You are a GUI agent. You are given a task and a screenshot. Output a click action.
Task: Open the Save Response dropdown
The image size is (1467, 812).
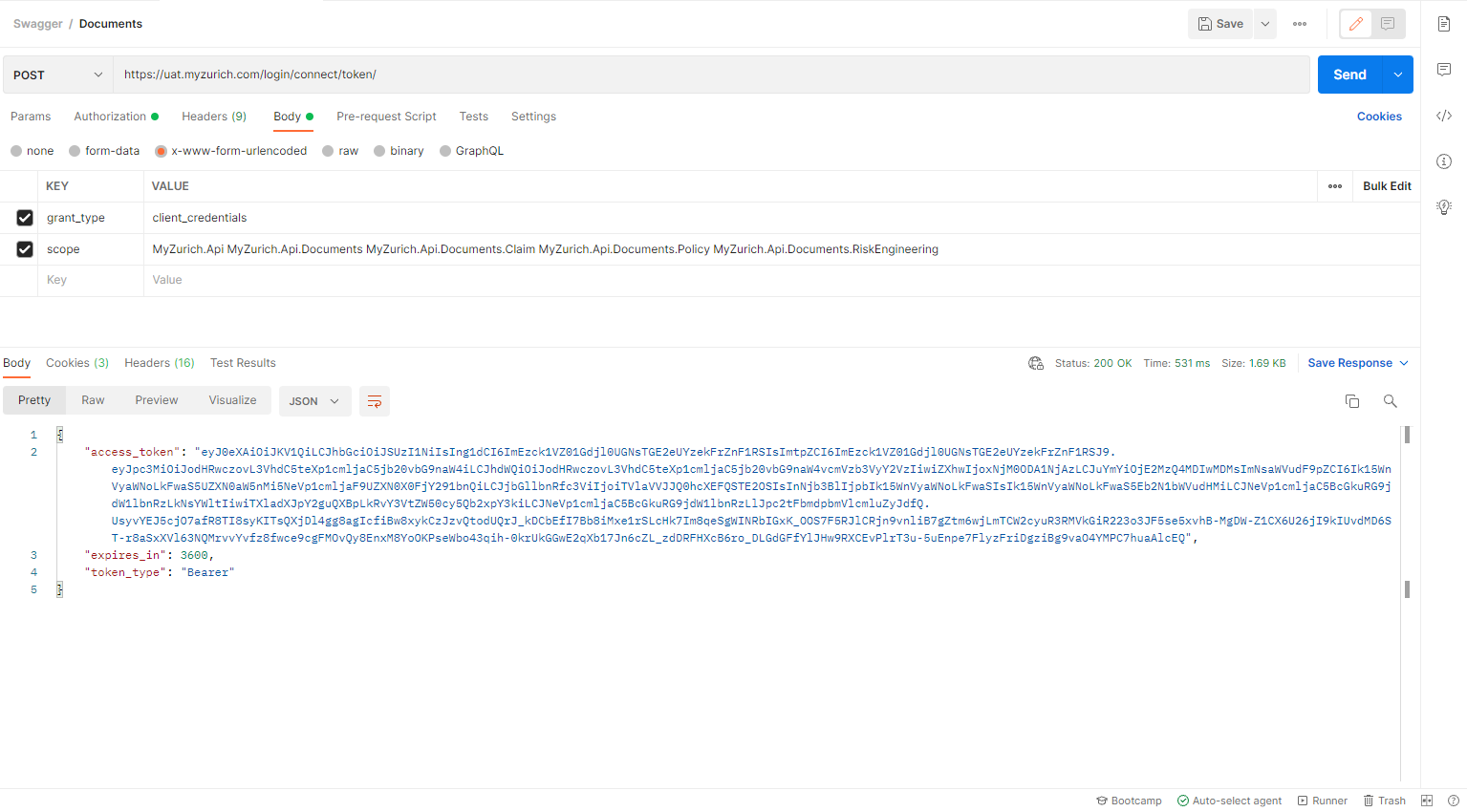pyautogui.click(x=1358, y=363)
